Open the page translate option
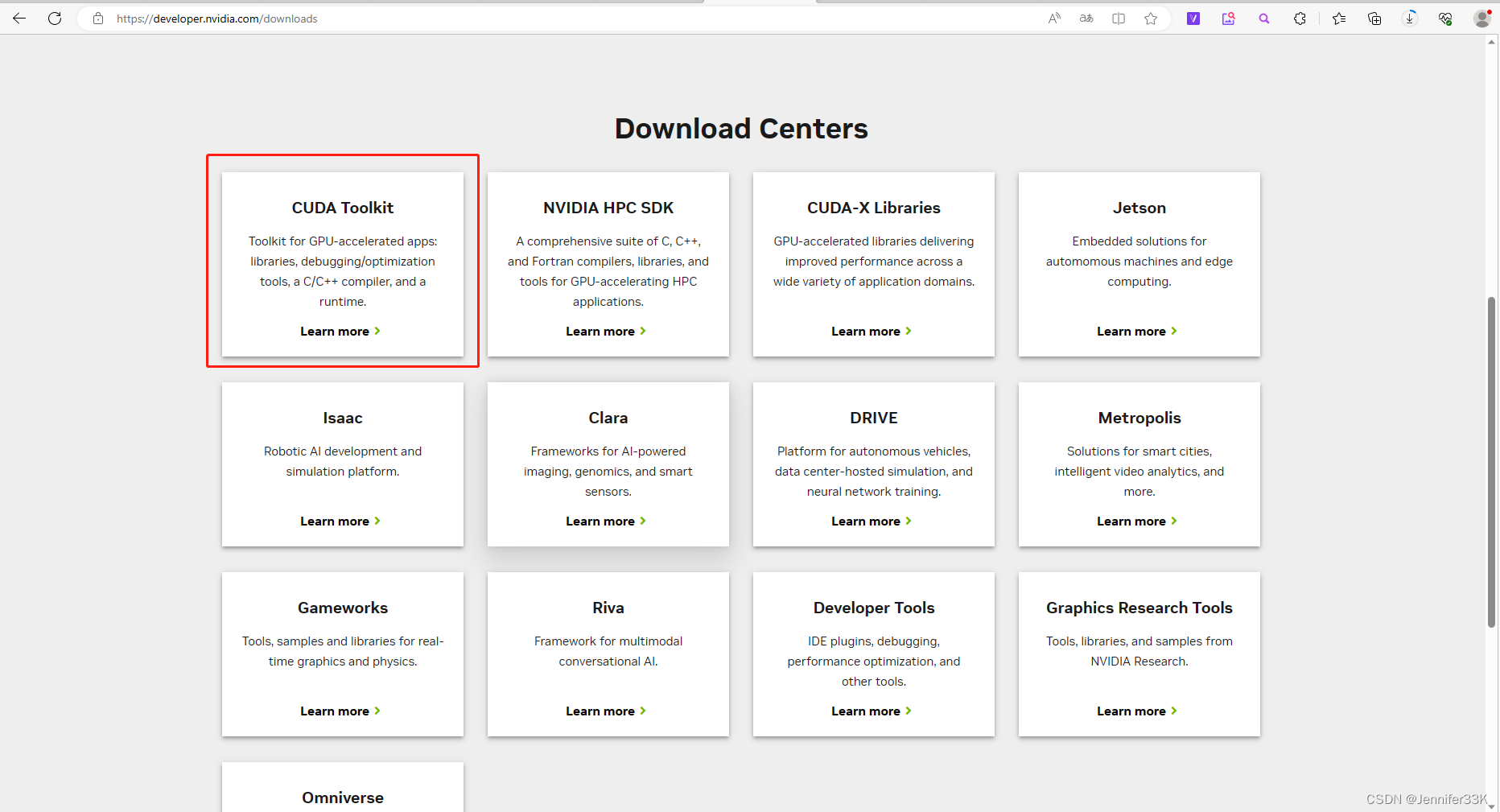 (1086, 19)
